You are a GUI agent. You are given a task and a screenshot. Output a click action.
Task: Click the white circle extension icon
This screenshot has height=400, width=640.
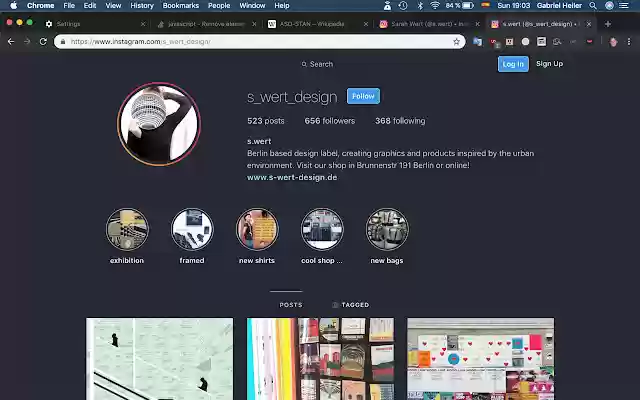click(x=525, y=42)
